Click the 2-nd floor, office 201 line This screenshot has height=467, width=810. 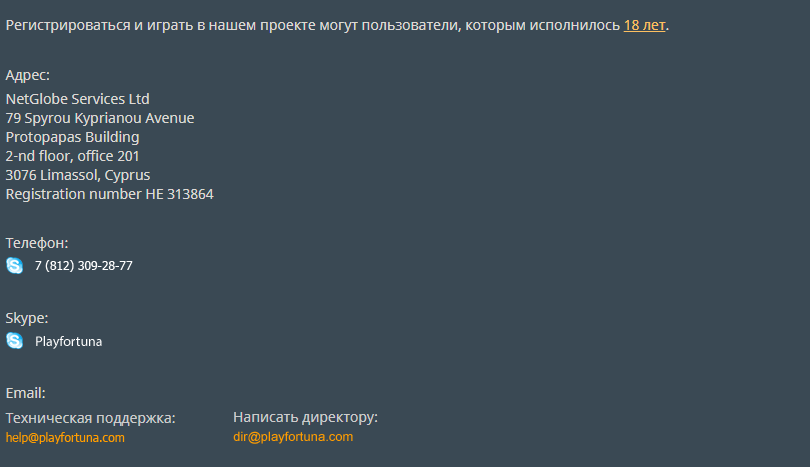(x=72, y=156)
